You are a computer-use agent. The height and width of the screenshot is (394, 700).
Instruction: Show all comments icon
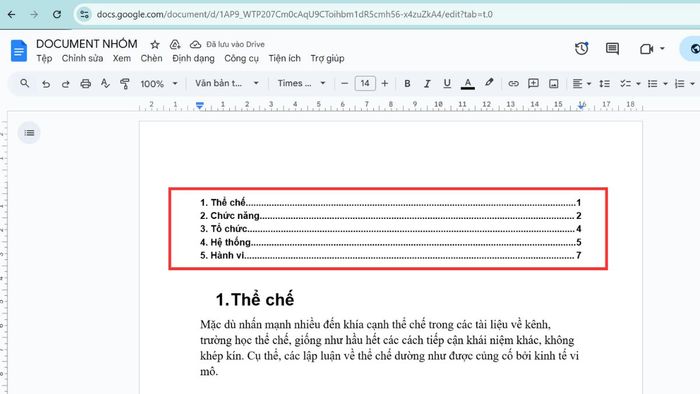(x=612, y=49)
